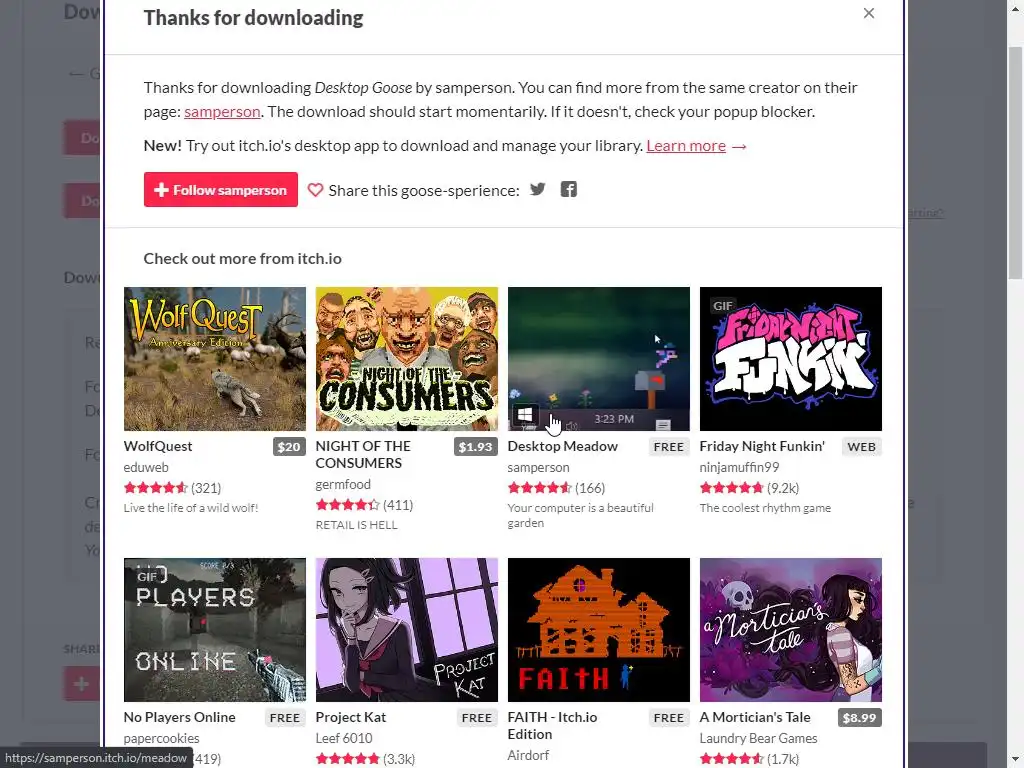Click the heart icon beside Share text
1024x768 pixels.
pyautogui.click(x=315, y=190)
